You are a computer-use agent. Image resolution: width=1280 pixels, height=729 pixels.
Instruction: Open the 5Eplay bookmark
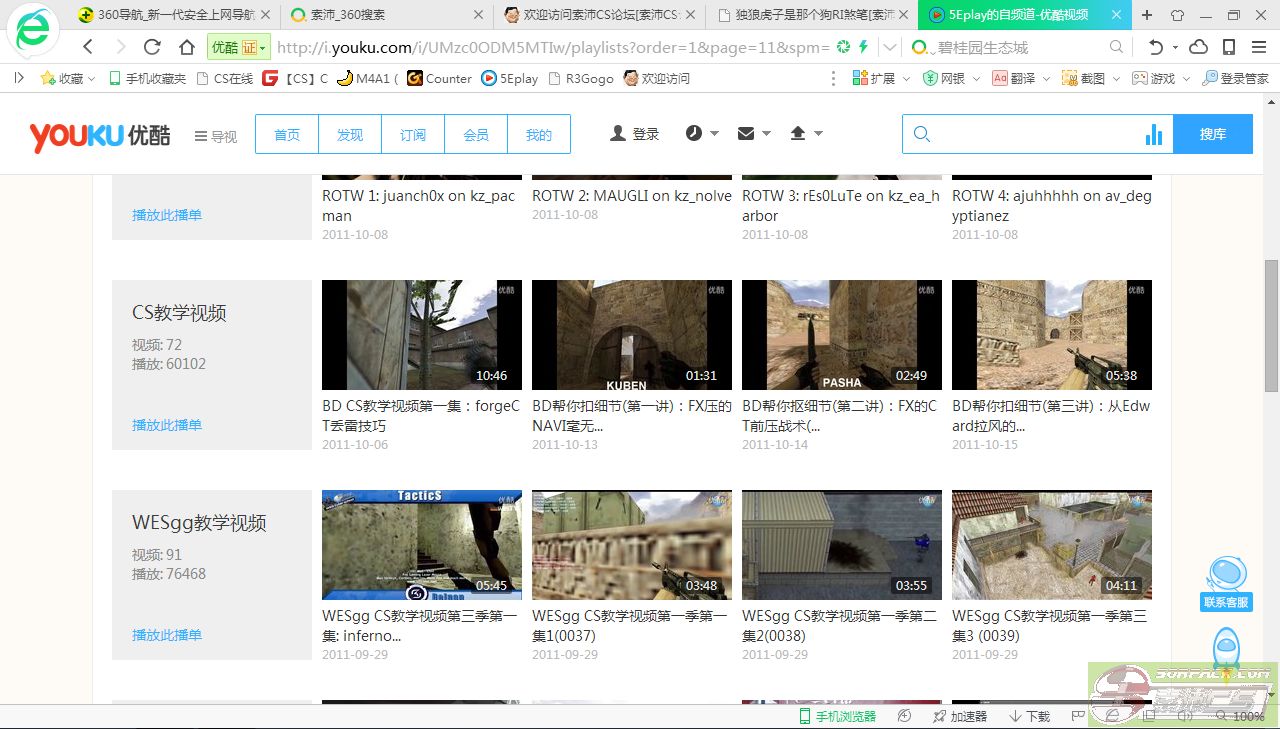[x=510, y=78]
